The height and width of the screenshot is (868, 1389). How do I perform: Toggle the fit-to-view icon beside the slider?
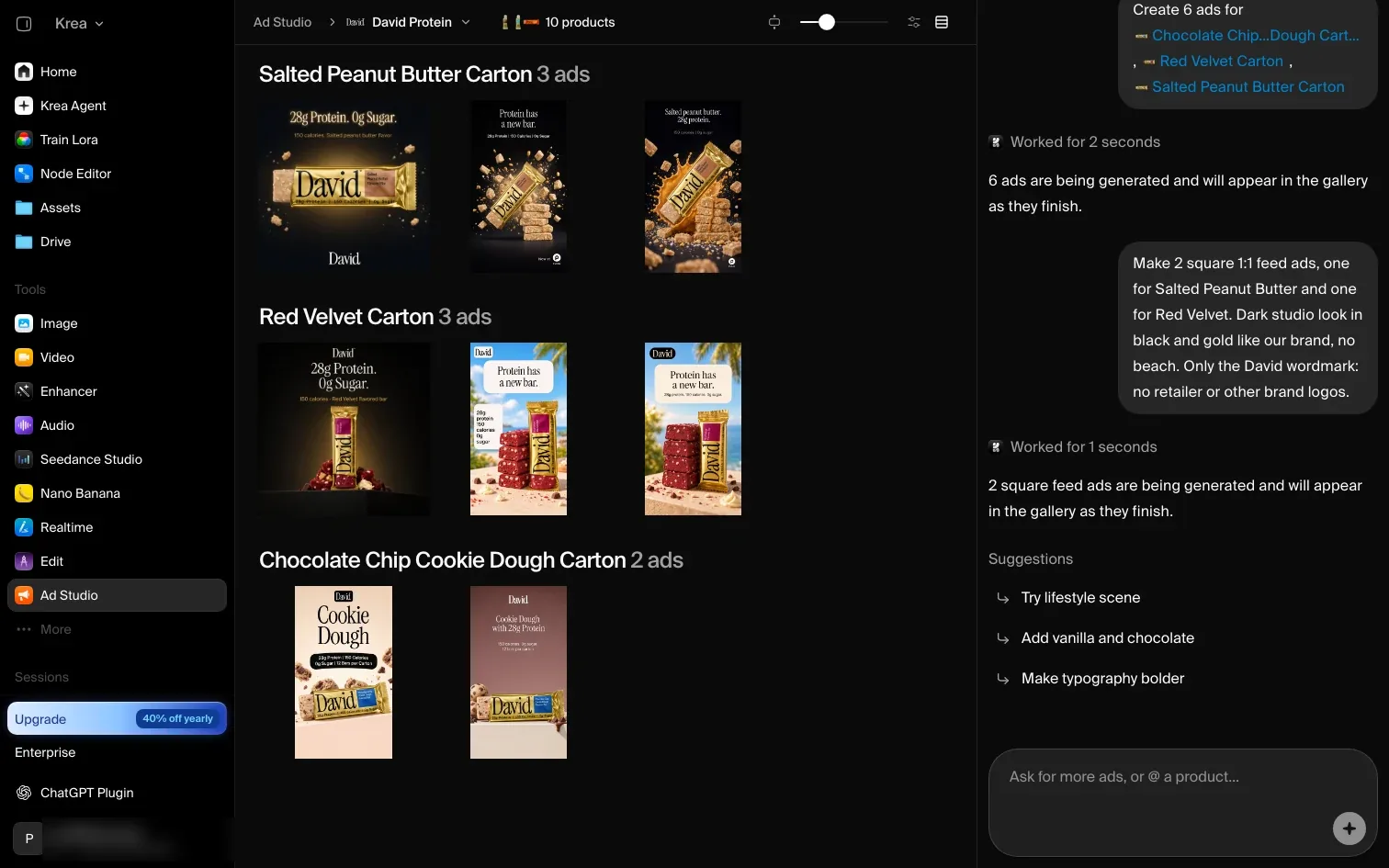click(774, 22)
